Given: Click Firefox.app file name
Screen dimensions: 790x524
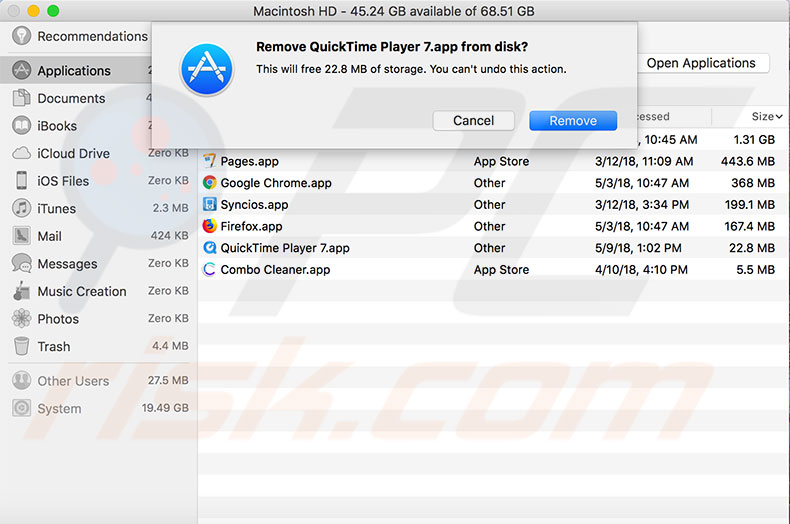Looking at the screenshot, I should [x=251, y=226].
